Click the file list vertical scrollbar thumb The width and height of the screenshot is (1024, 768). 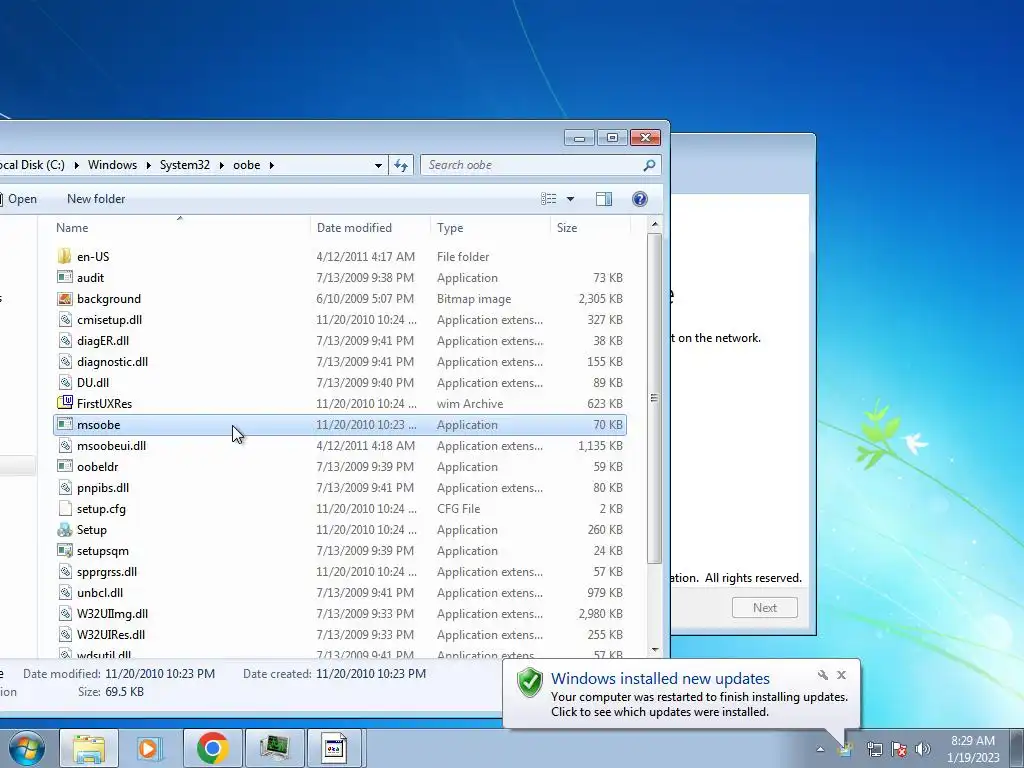tap(654, 398)
